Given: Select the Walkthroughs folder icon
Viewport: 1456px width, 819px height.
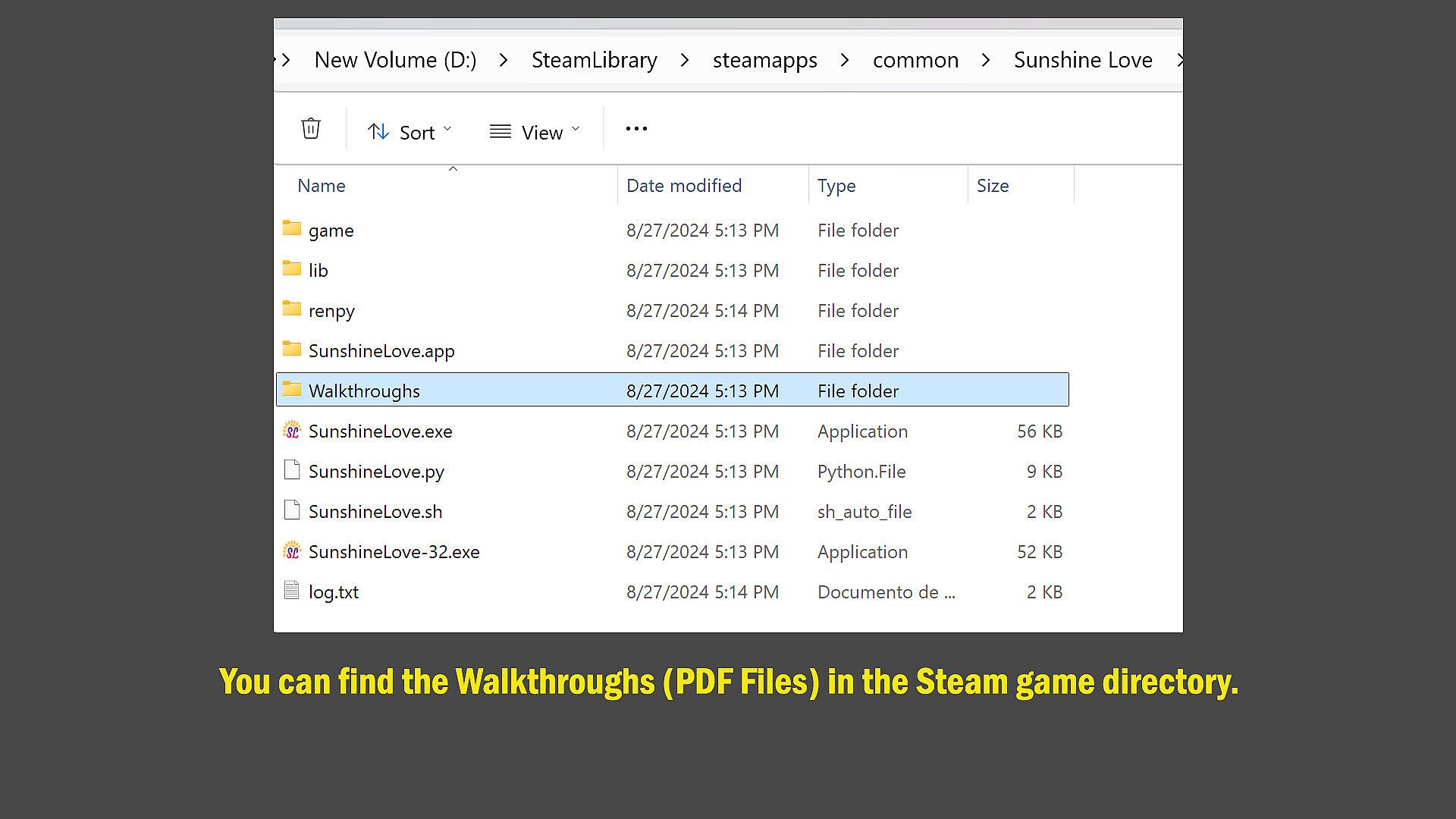Looking at the screenshot, I should tap(292, 390).
